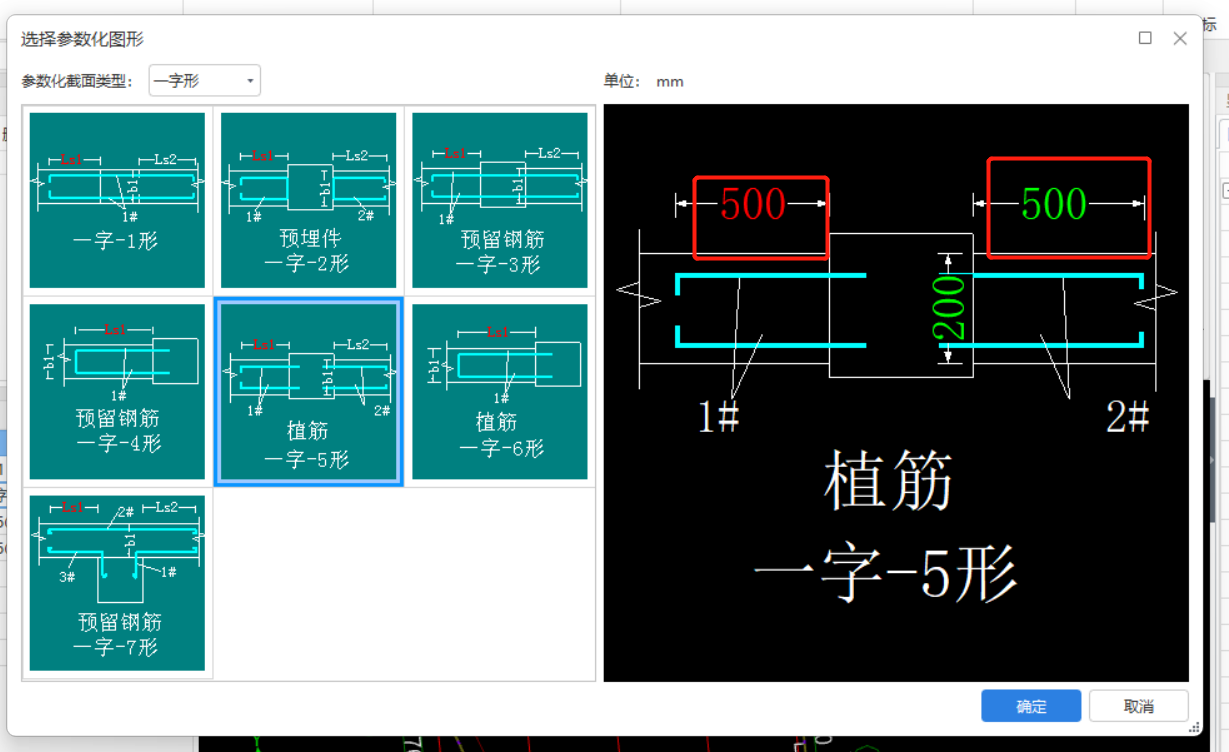Edit the red 500 dimension value in the preview

point(753,204)
